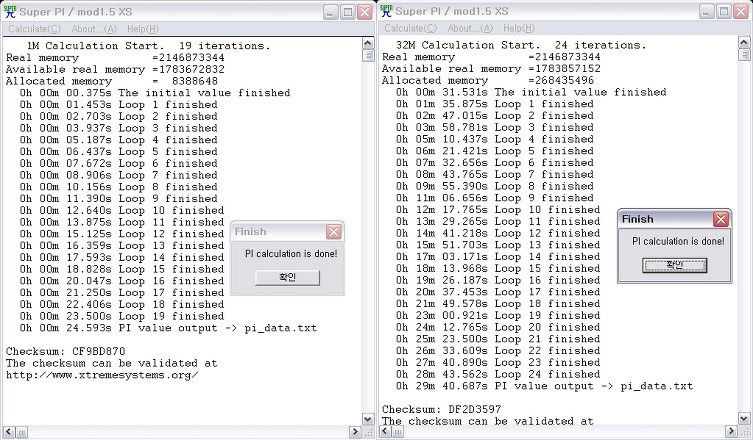The image size is (753, 440).
Task: Click horizontal scrollbar thumb in left window
Action: pyautogui.click(x=22, y=431)
